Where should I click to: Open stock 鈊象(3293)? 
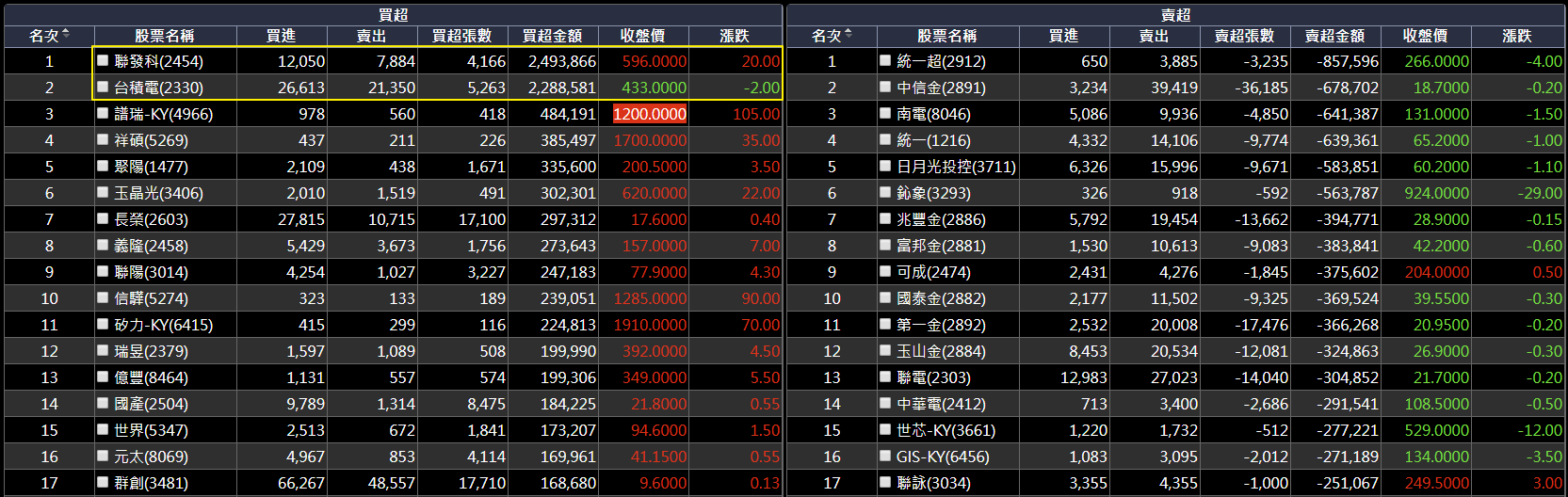[933, 193]
